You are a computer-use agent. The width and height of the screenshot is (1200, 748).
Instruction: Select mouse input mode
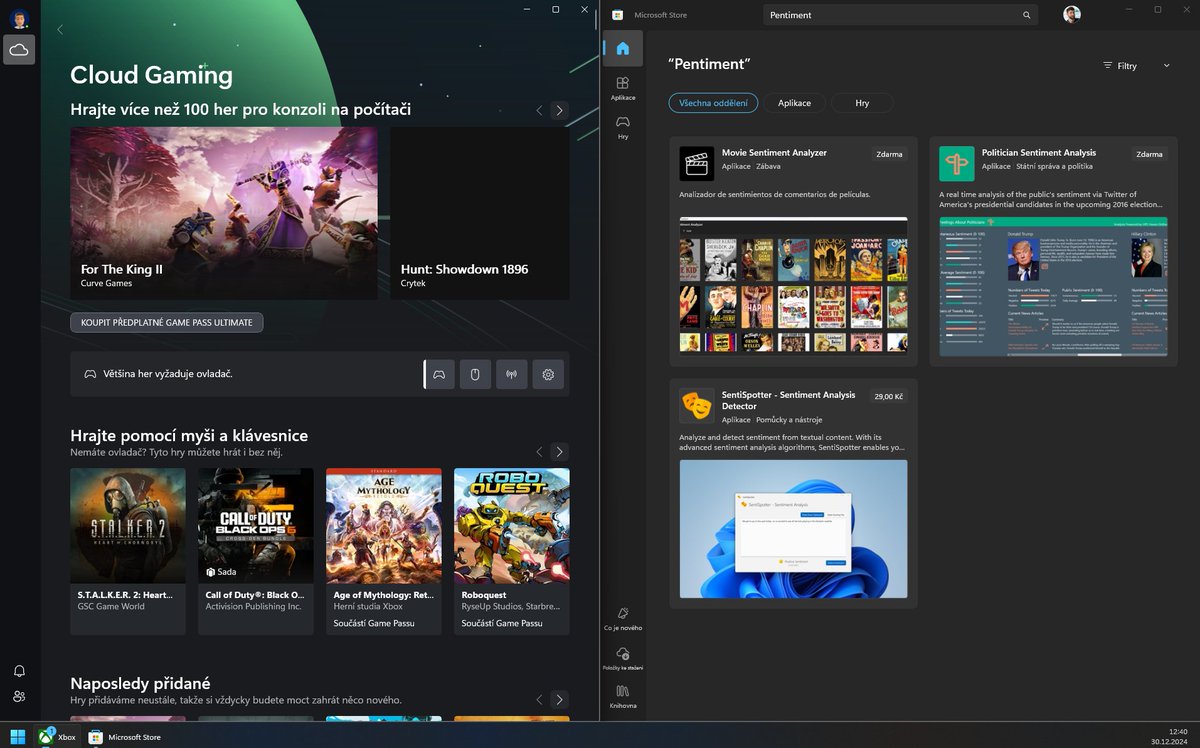(475, 374)
